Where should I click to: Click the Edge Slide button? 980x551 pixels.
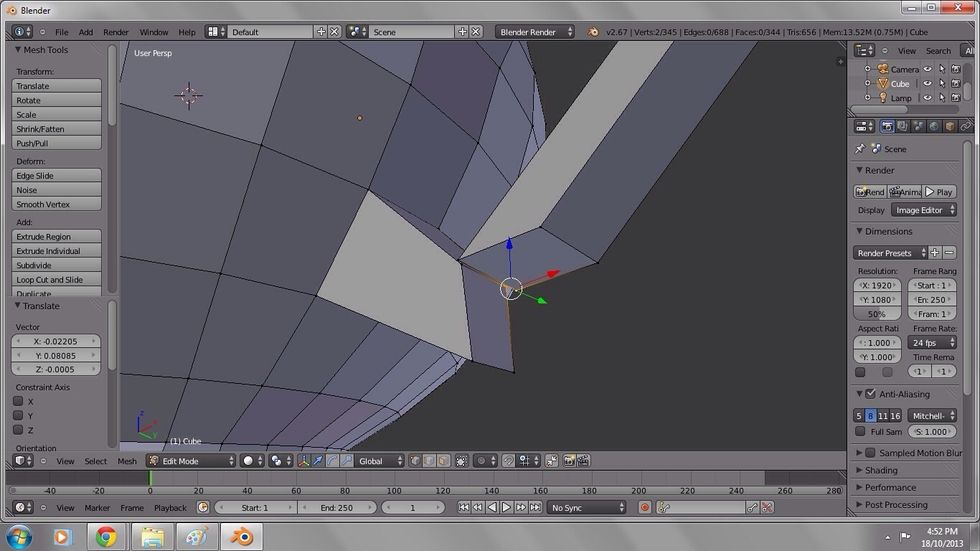coord(56,176)
